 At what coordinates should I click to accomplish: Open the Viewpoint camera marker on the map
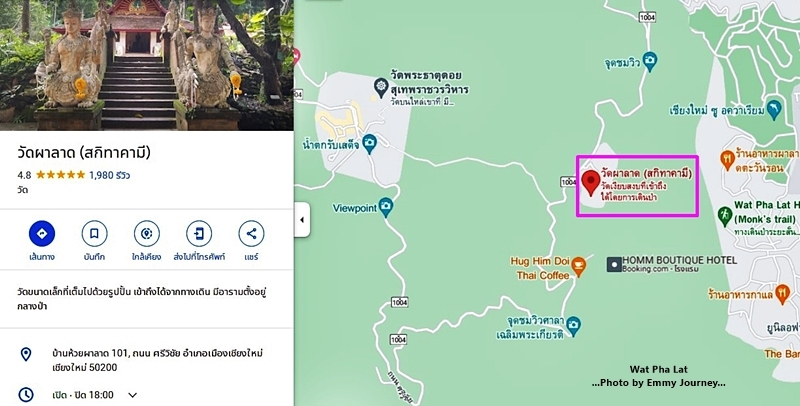tap(386, 207)
